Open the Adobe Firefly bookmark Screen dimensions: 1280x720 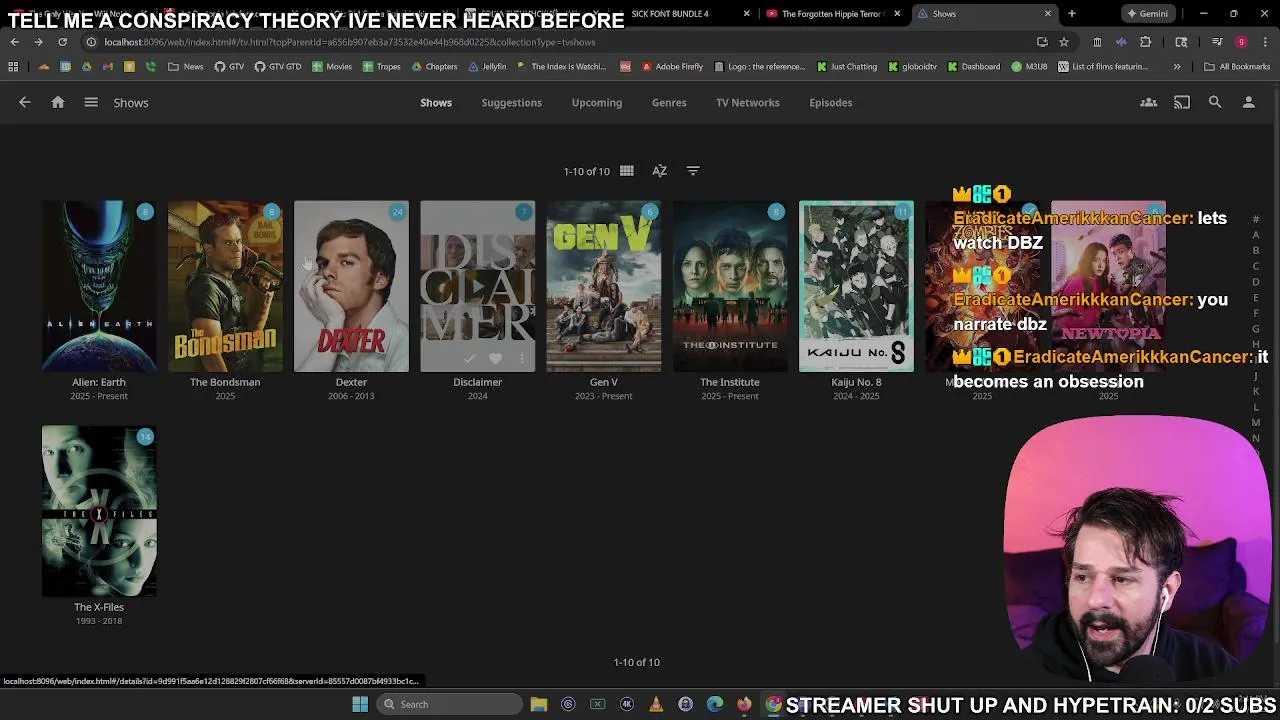pos(672,67)
